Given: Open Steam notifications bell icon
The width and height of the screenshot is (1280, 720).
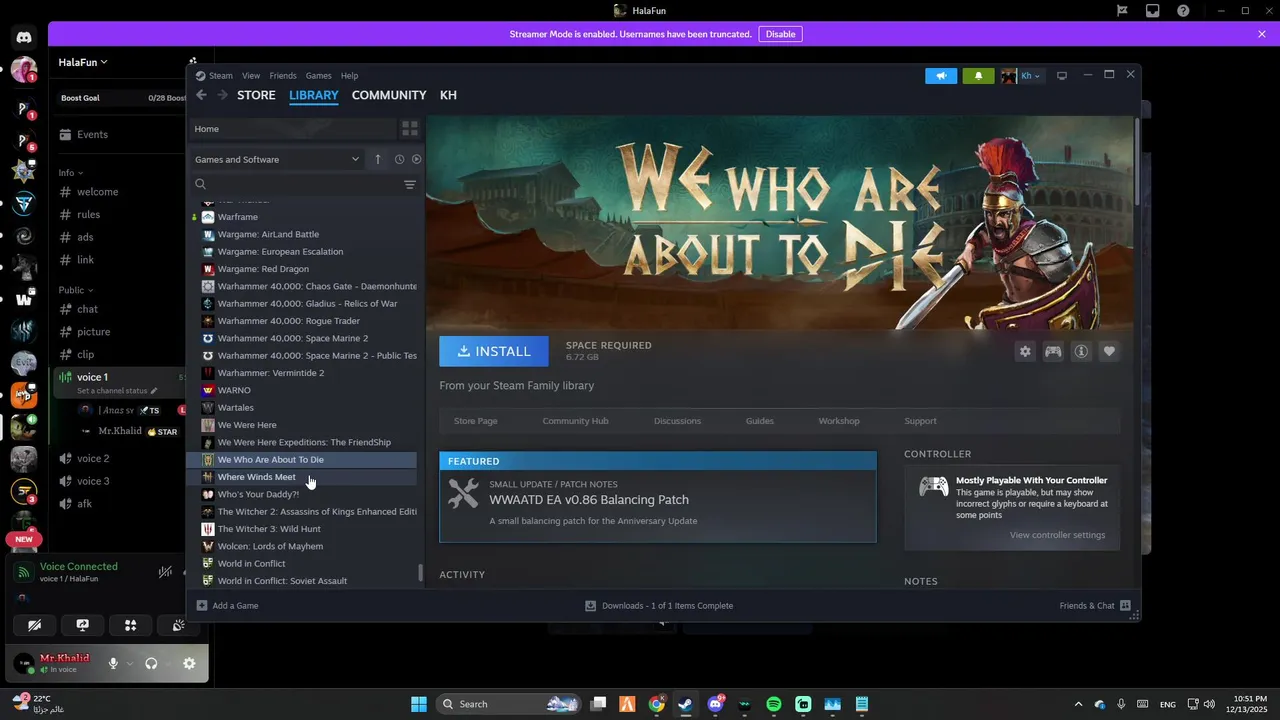Looking at the screenshot, I should (978, 75).
